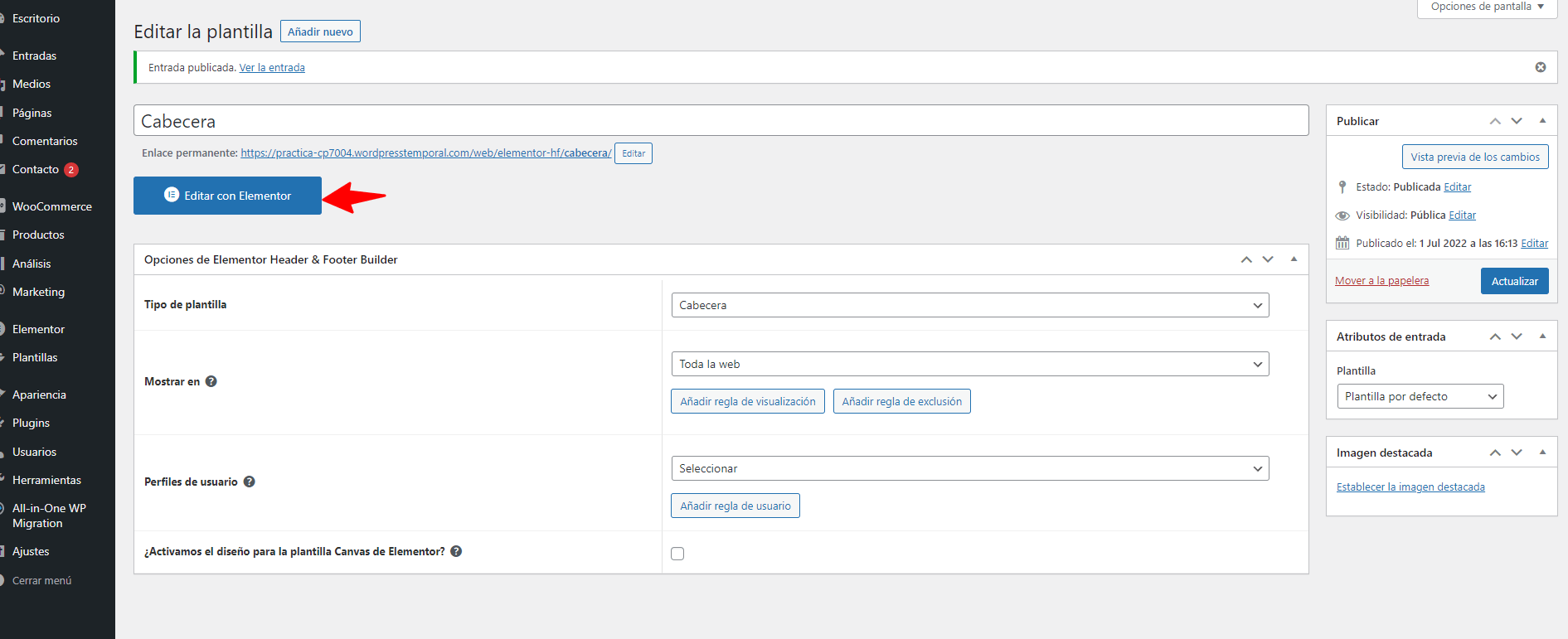1568x639 pixels.
Task: Click Añadir nuevo button
Action: click(x=320, y=31)
